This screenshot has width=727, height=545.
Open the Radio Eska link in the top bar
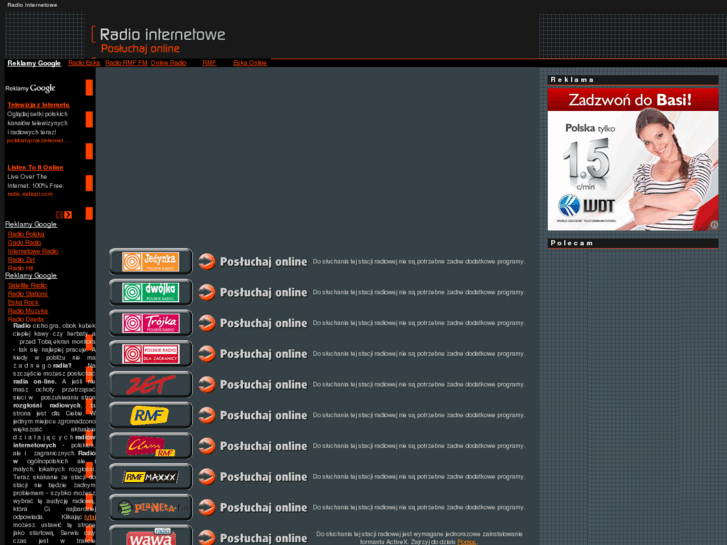(x=84, y=63)
